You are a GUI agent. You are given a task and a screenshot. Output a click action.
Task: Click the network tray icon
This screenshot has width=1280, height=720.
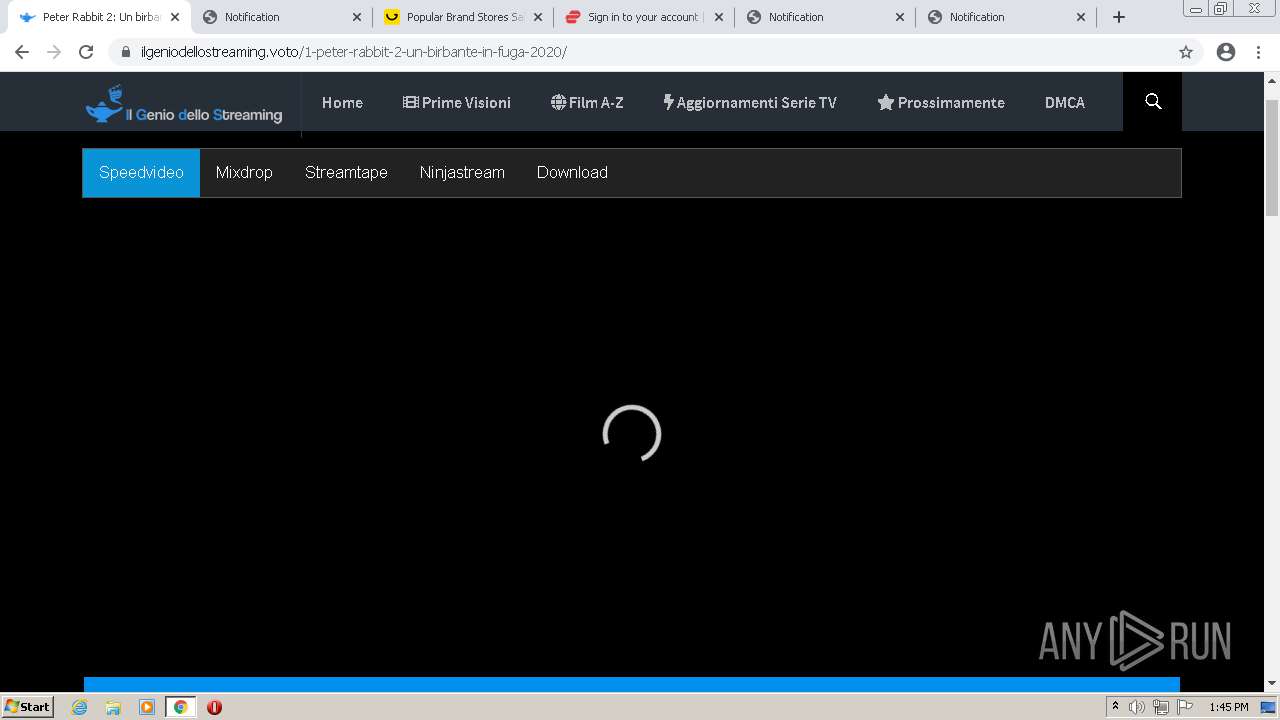1161,707
